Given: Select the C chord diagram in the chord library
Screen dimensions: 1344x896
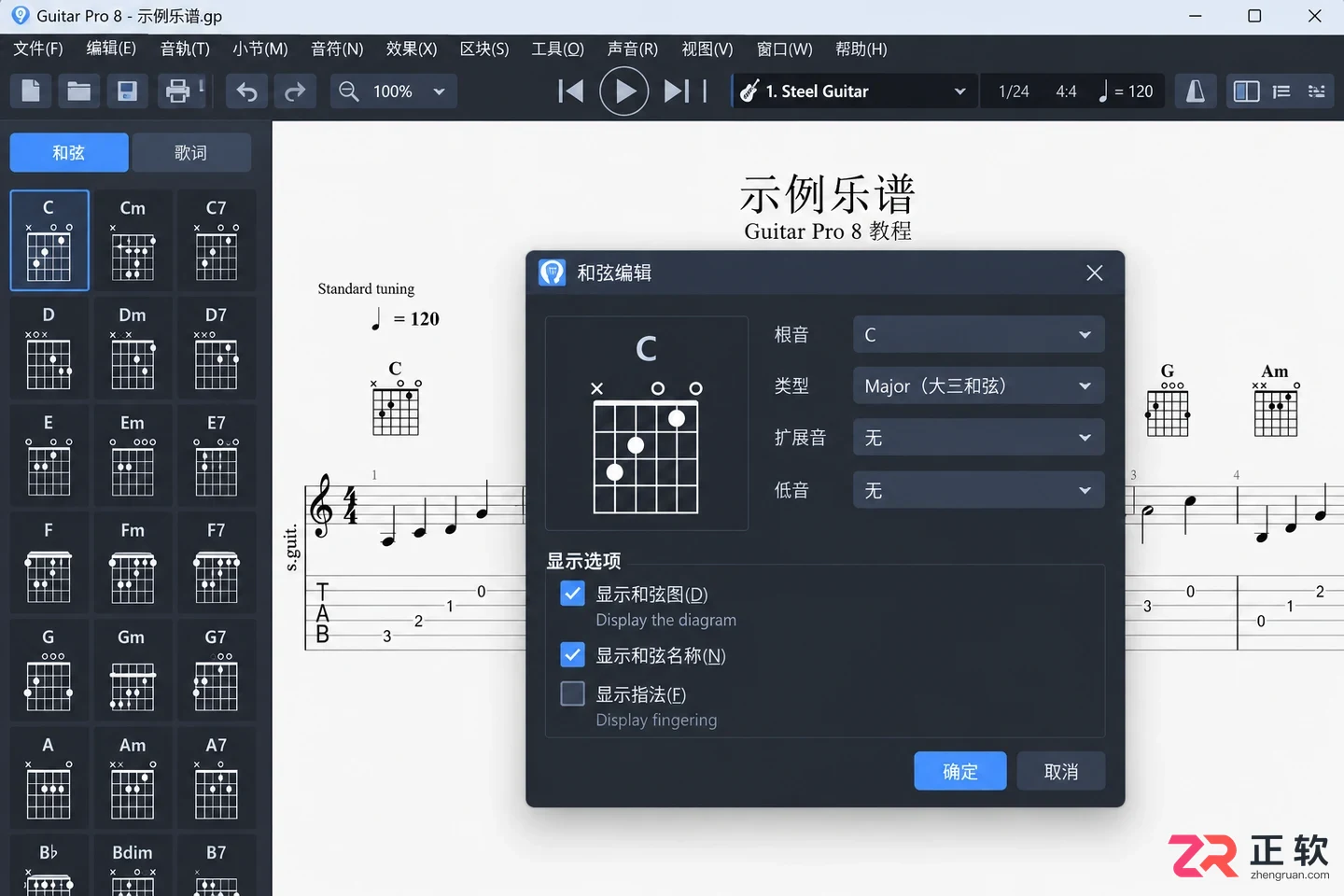Looking at the screenshot, I should [49, 241].
